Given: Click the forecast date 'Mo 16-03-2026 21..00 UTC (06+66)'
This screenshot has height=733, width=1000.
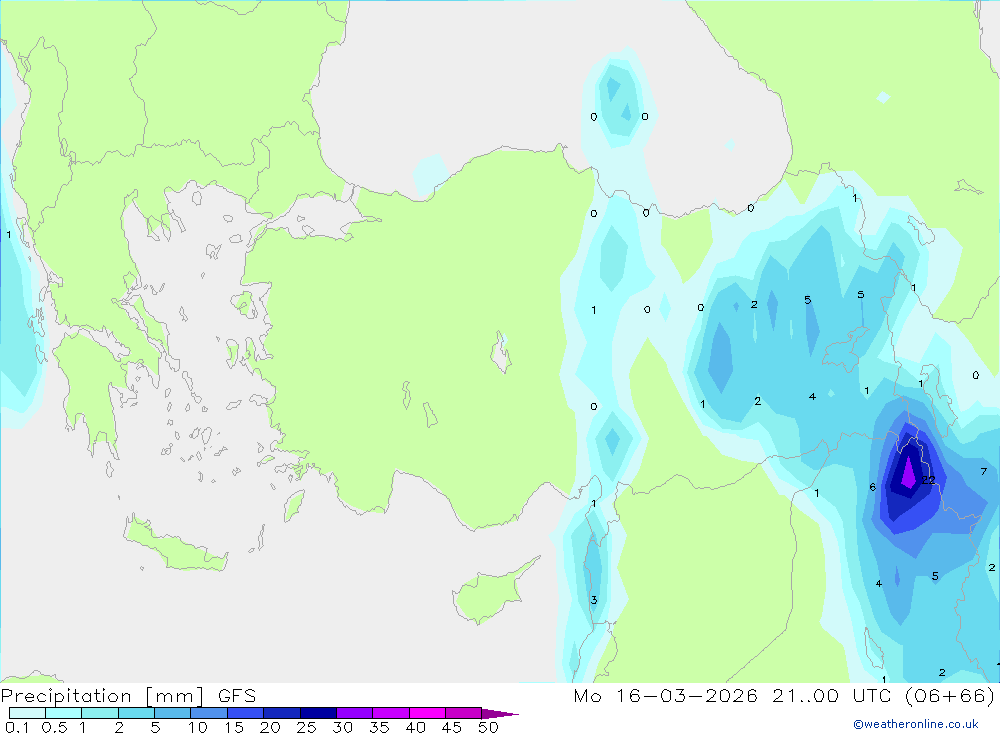Looking at the screenshot, I should [x=784, y=695].
